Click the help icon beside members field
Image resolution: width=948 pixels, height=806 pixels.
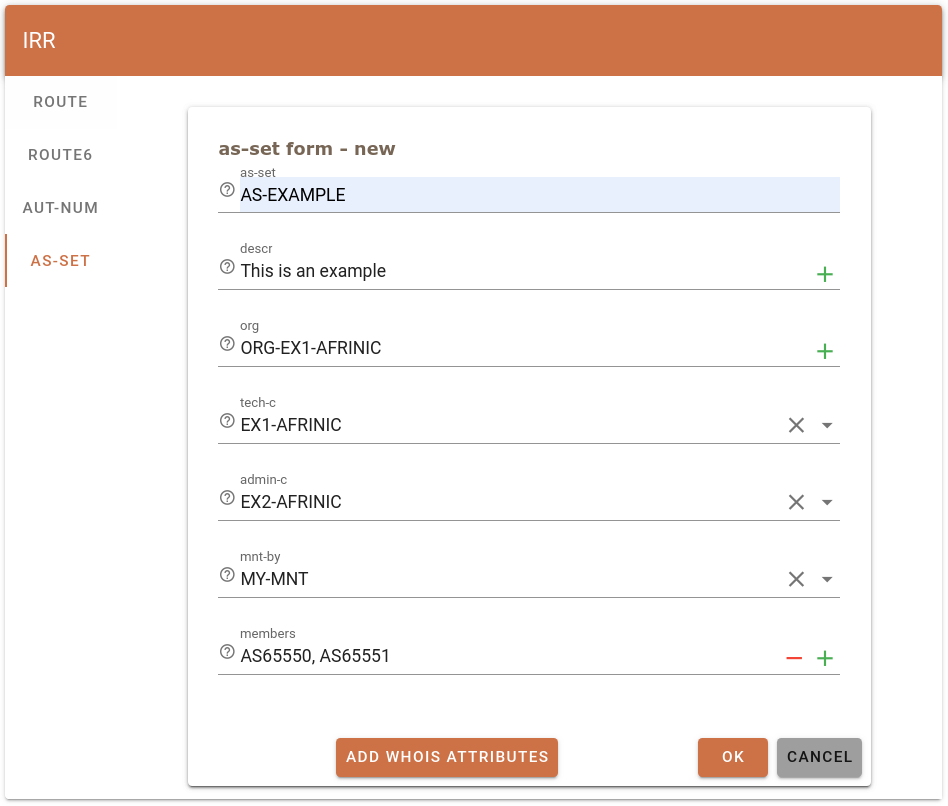point(227,652)
